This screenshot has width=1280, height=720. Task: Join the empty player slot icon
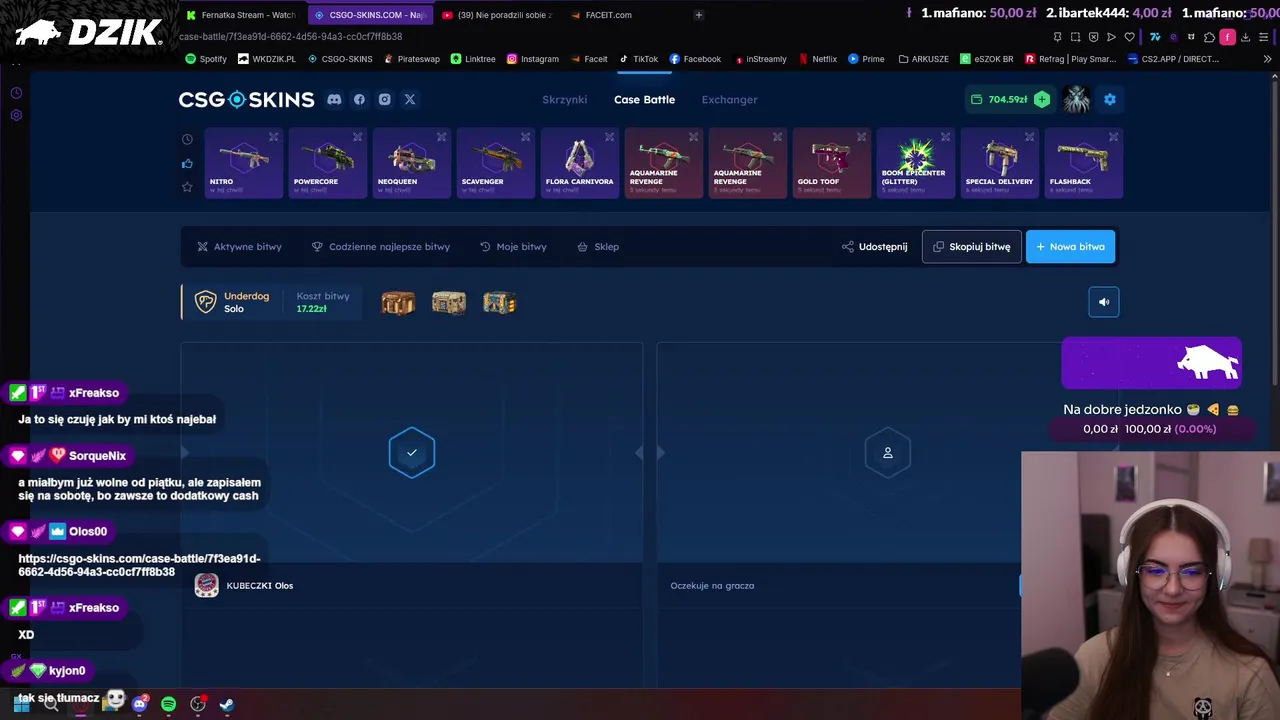(x=887, y=453)
